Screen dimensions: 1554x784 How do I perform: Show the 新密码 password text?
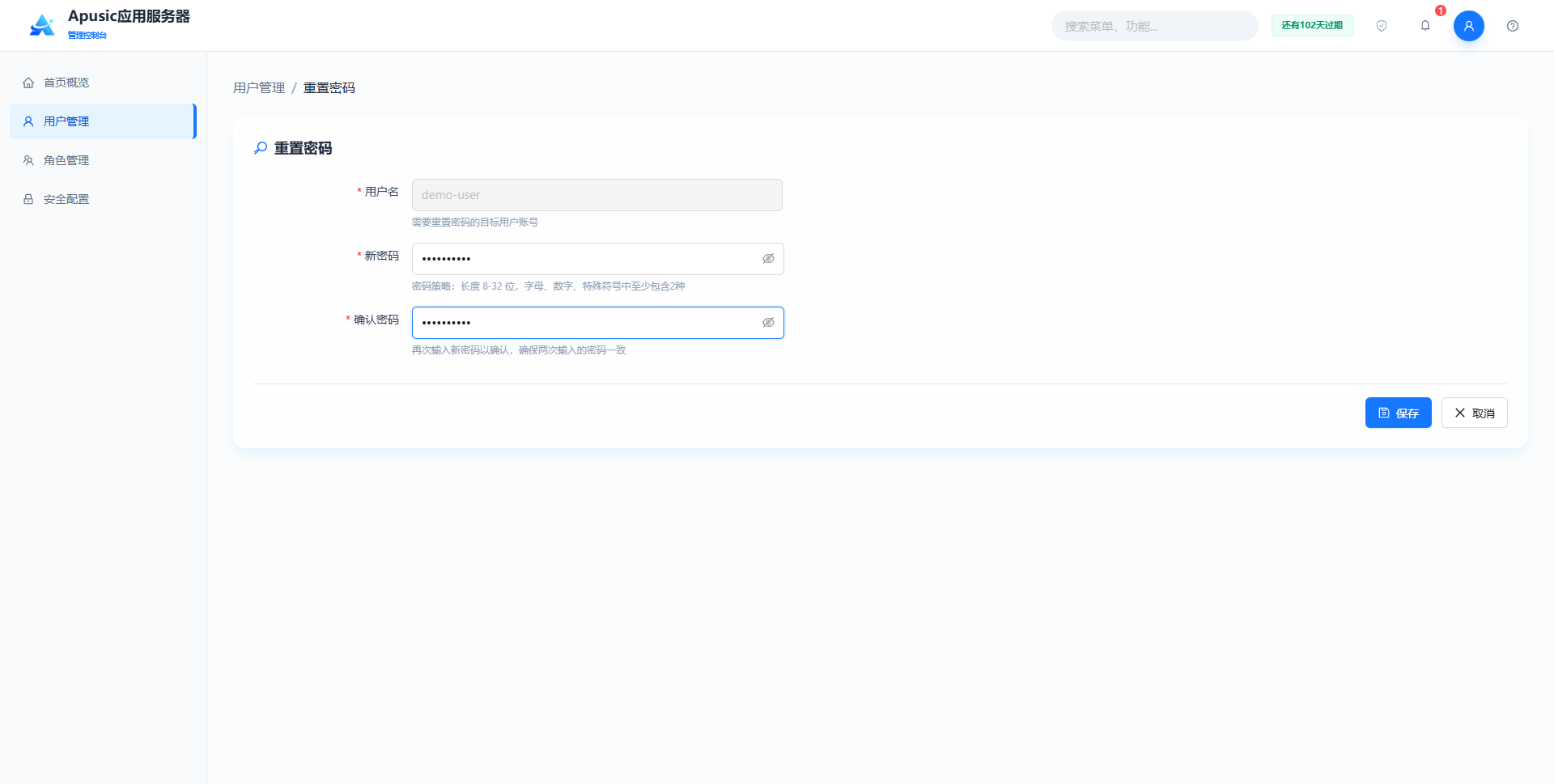click(x=768, y=259)
